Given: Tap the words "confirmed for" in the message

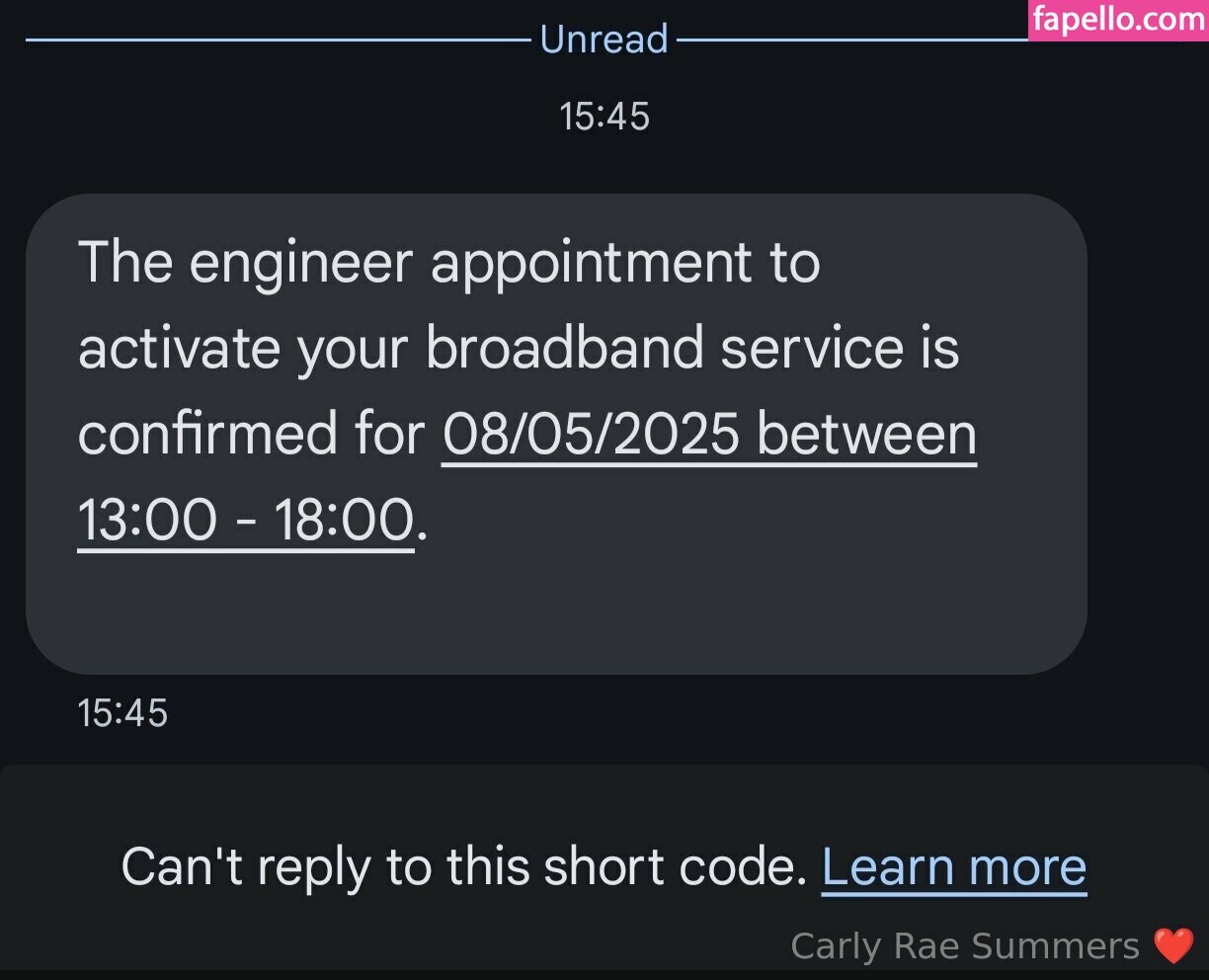Looking at the screenshot, I should point(250,434).
